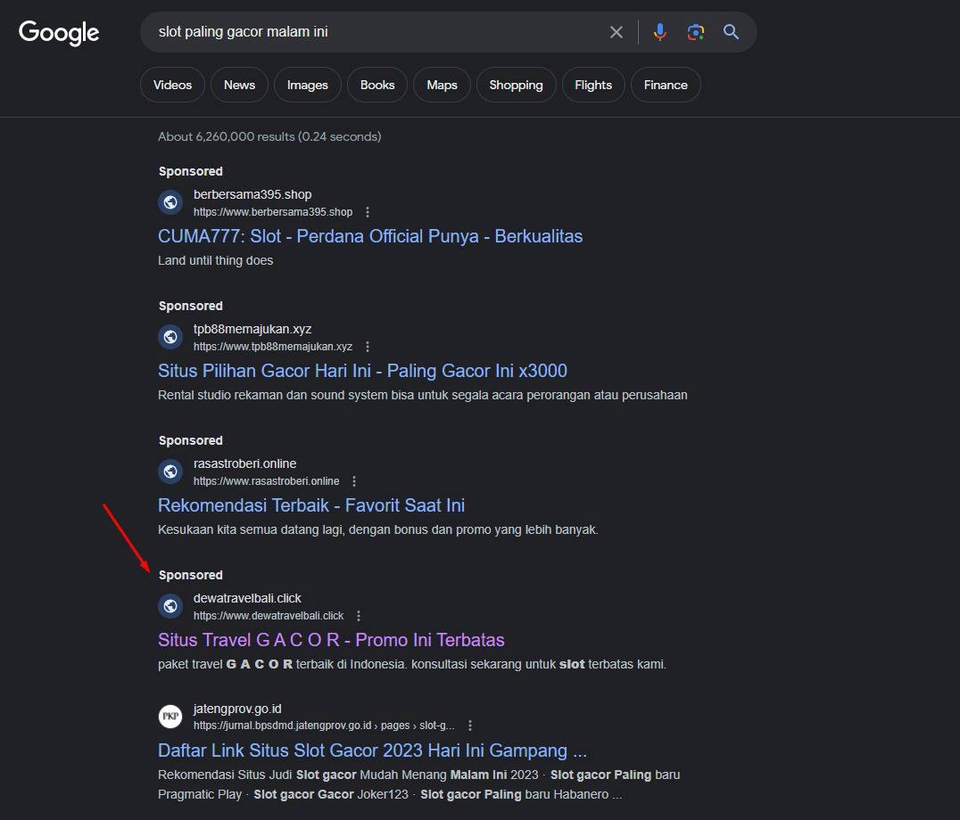Screen dimensions: 960x820
Task: Click 'Kesukaan kita semua datang lagi' description
Action: click(378, 530)
